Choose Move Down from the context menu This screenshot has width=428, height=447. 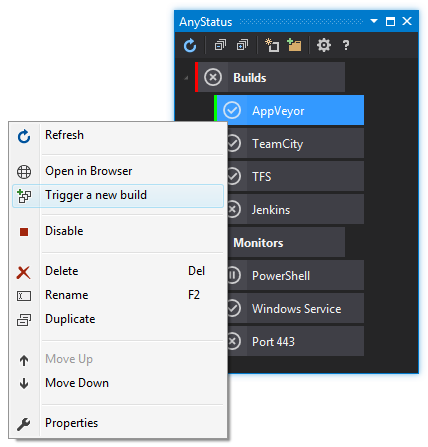point(118,383)
